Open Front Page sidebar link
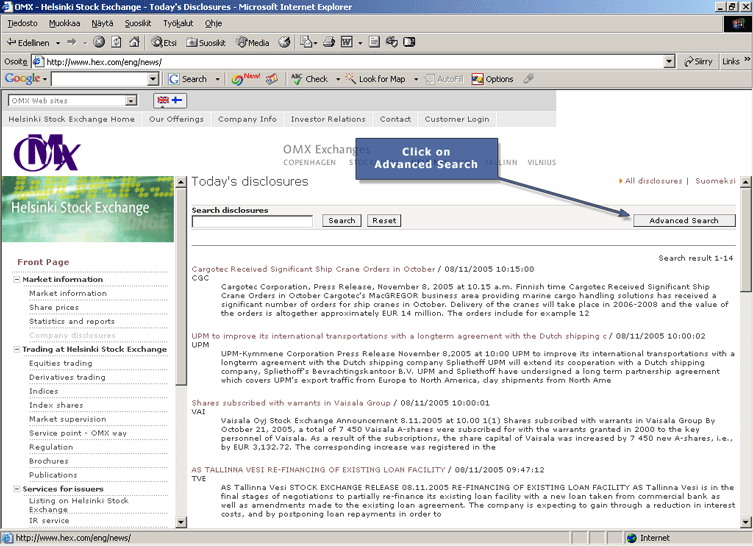The image size is (753, 547). click(x=43, y=262)
